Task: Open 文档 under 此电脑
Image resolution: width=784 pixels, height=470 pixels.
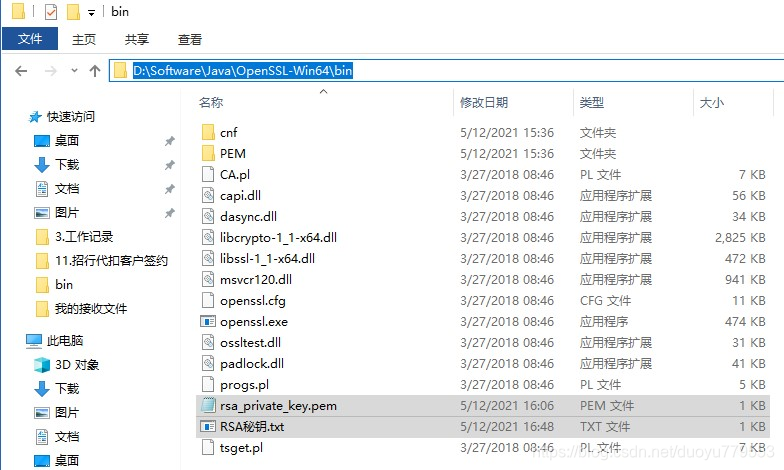Action: (56, 436)
